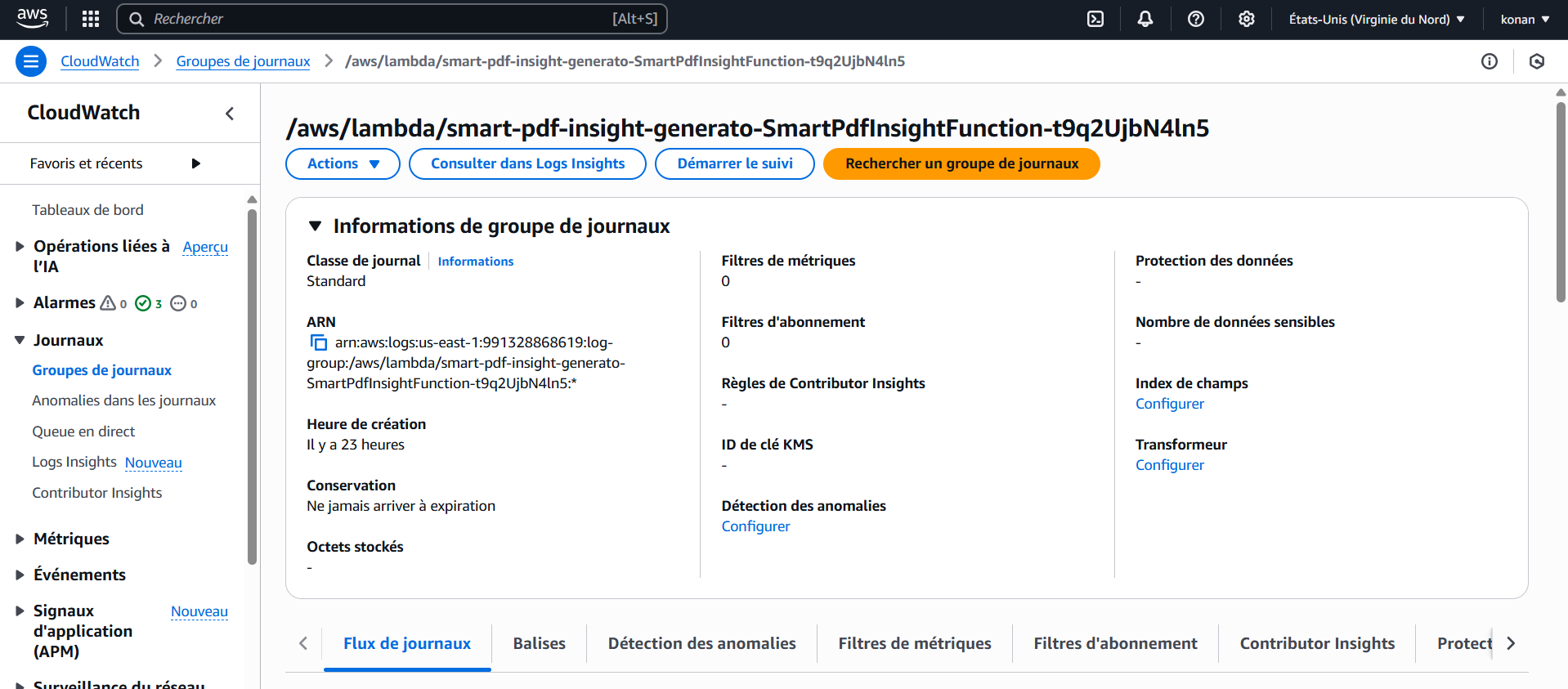Switch to the Filtres d'abonnement tab
This screenshot has height=689, width=1568.
click(x=1115, y=643)
